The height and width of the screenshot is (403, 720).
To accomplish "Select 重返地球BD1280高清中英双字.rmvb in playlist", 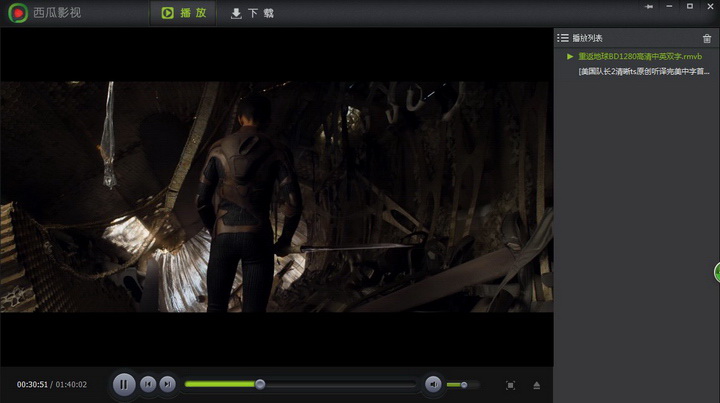I will 640,56.
